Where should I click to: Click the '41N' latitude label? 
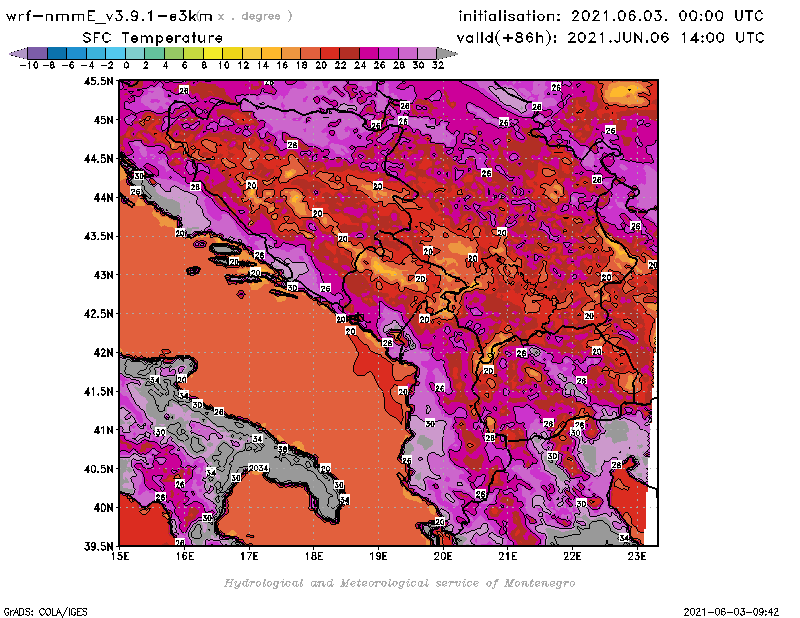pos(103,430)
